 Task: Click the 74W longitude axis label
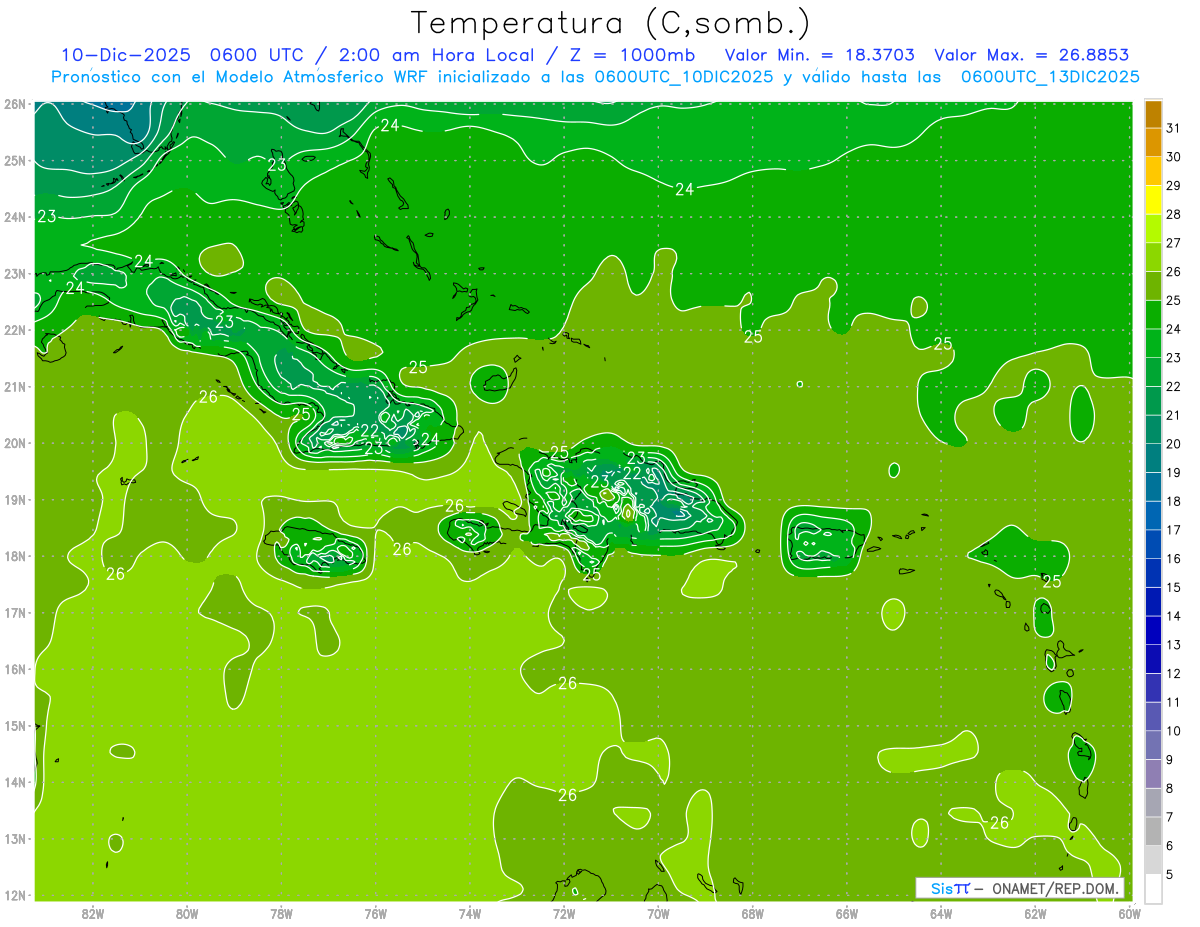(x=470, y=912)
